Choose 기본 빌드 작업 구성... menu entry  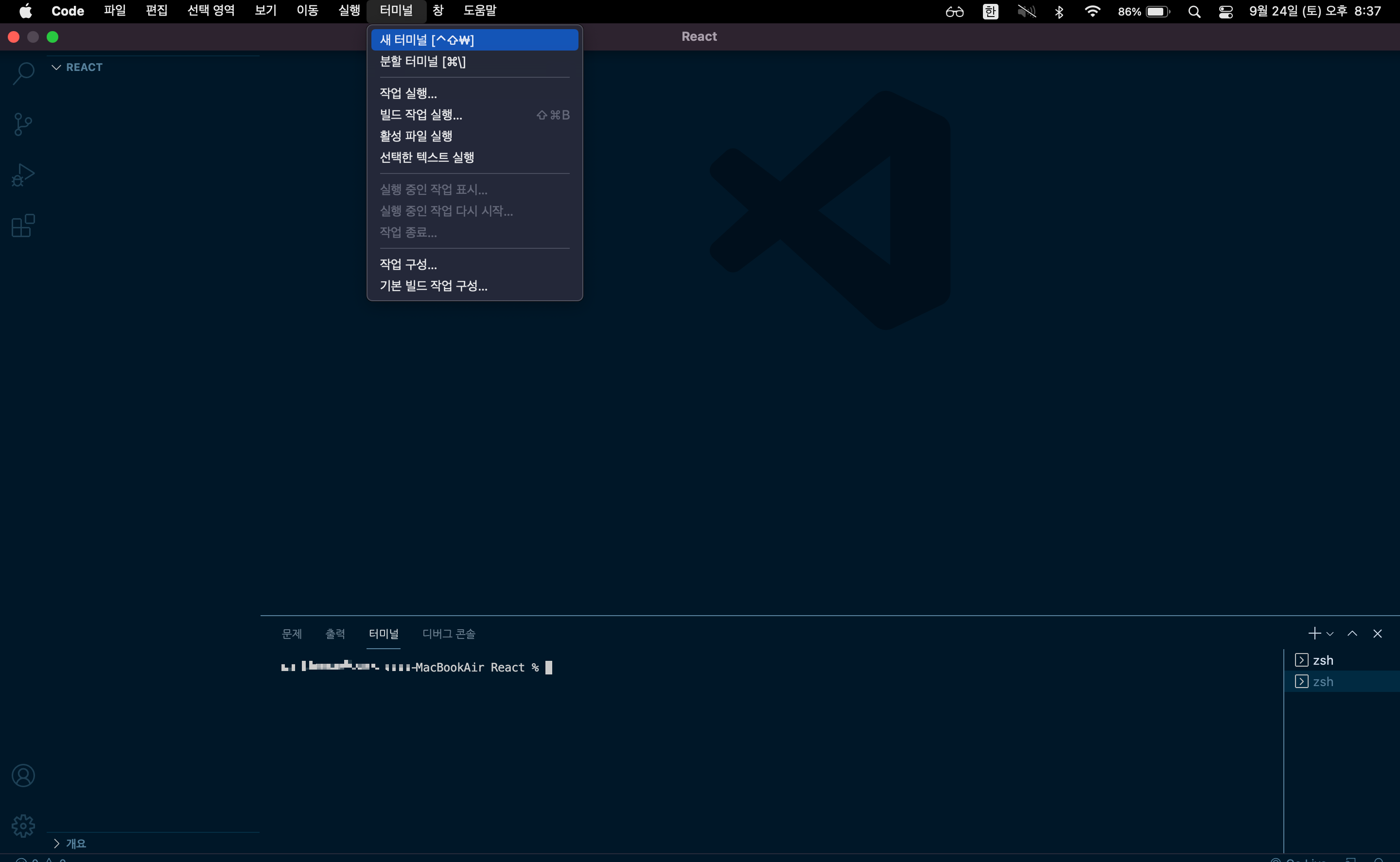pyautogui.click(x=474, y=286)
